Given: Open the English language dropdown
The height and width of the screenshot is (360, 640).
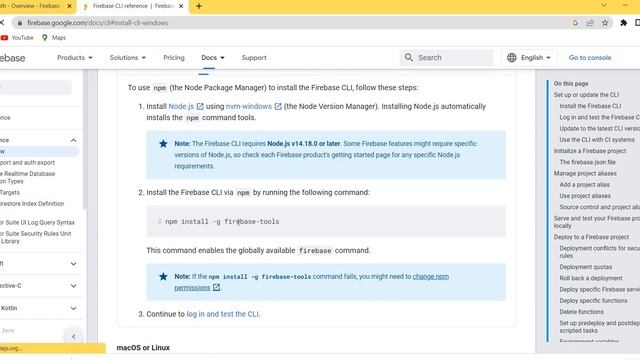Looking at the screenshot, I should (529, 58).
